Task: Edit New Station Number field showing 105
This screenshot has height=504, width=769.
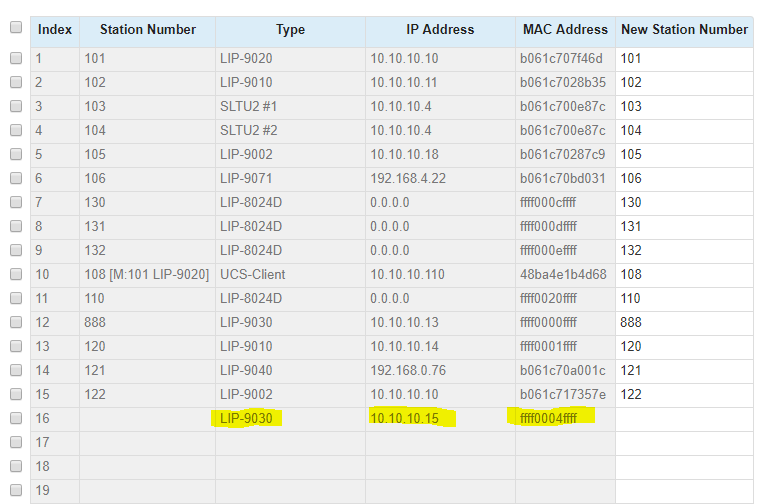Action: click(684, 155)
